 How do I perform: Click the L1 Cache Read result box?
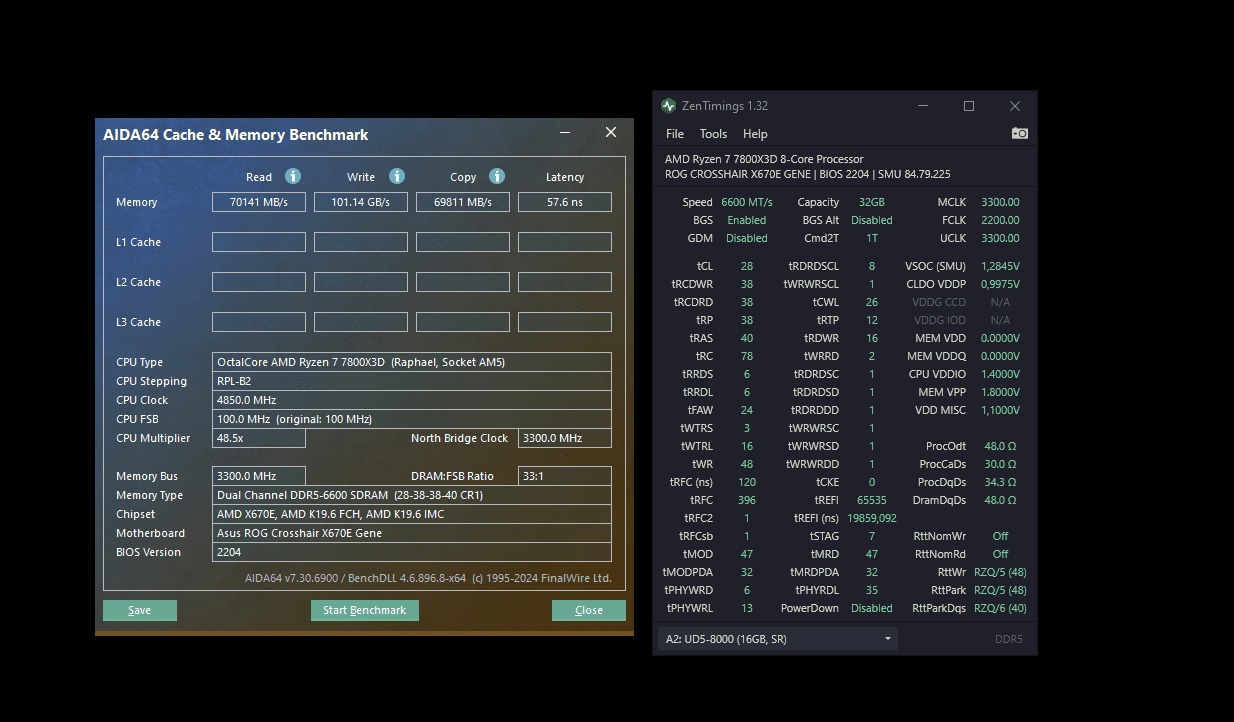pyautogui.click(x=259, y=242)
